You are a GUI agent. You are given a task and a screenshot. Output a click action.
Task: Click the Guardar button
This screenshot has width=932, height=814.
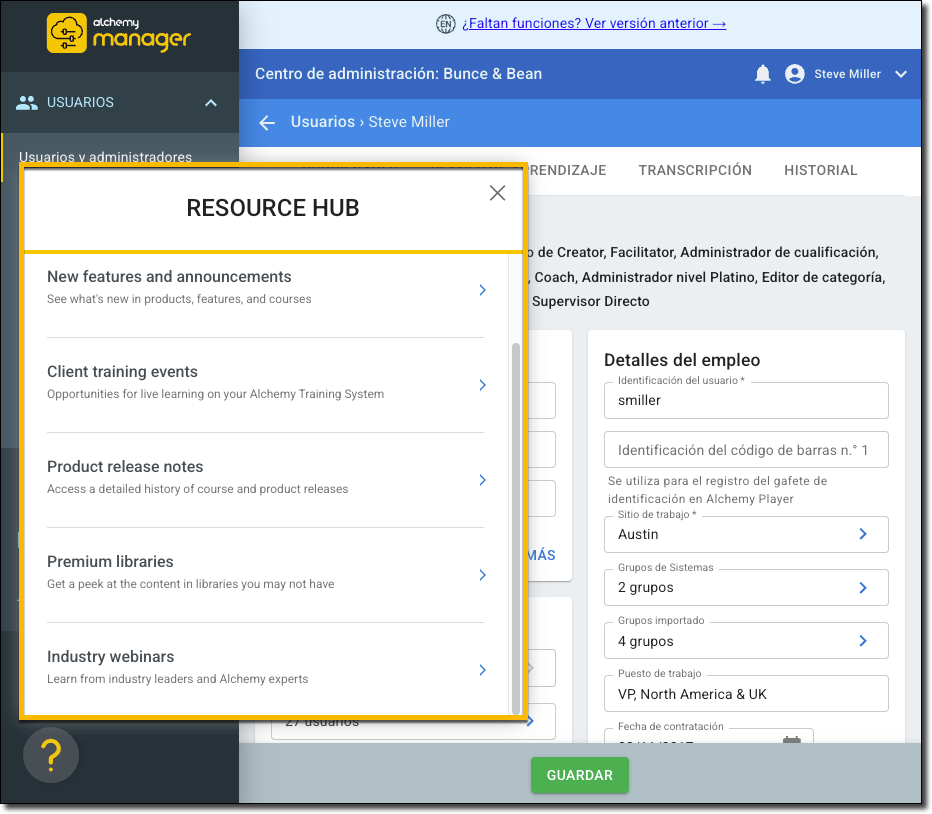(x=580, y=775)
